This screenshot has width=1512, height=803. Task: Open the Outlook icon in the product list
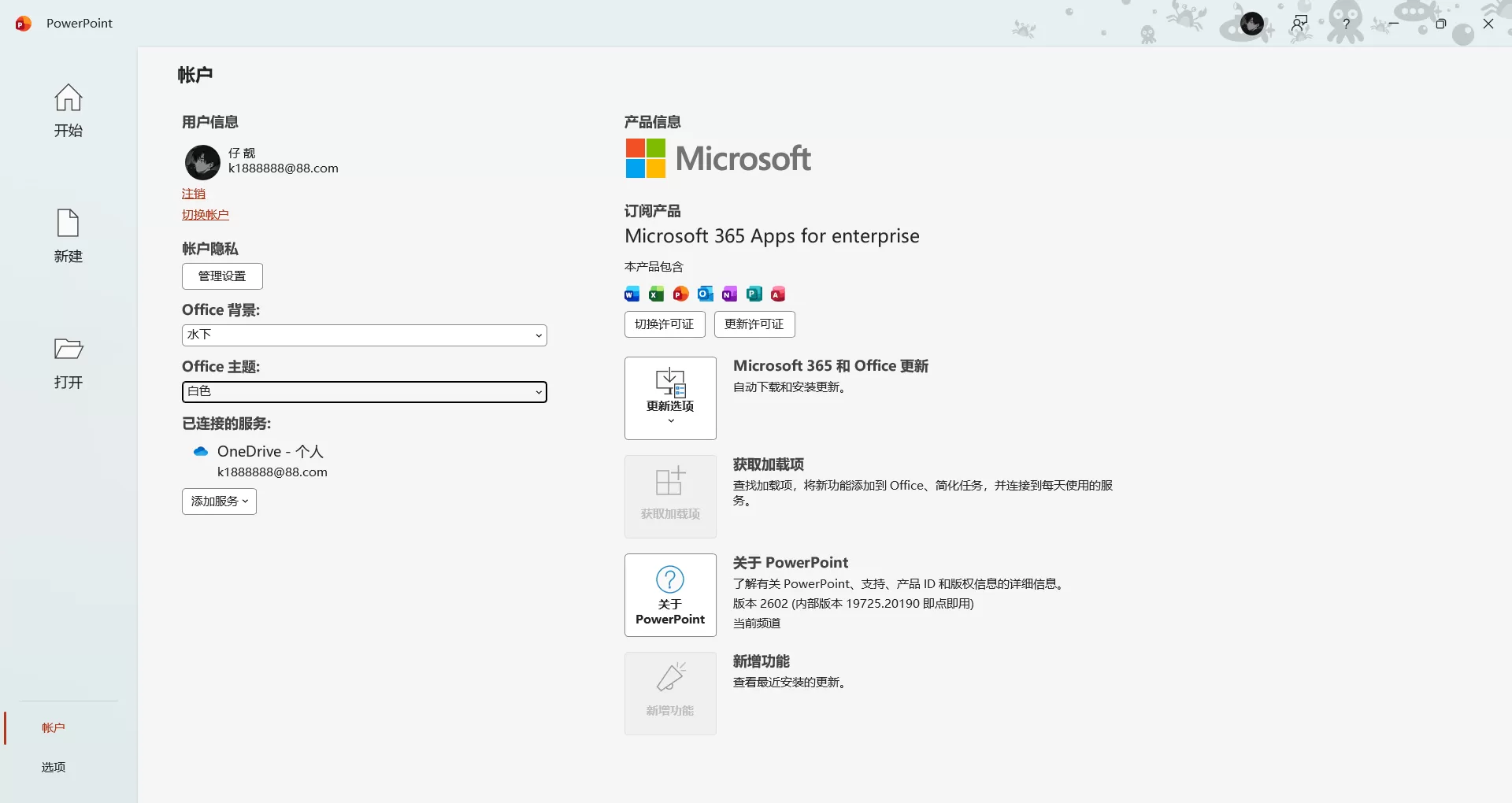[706, 294]
